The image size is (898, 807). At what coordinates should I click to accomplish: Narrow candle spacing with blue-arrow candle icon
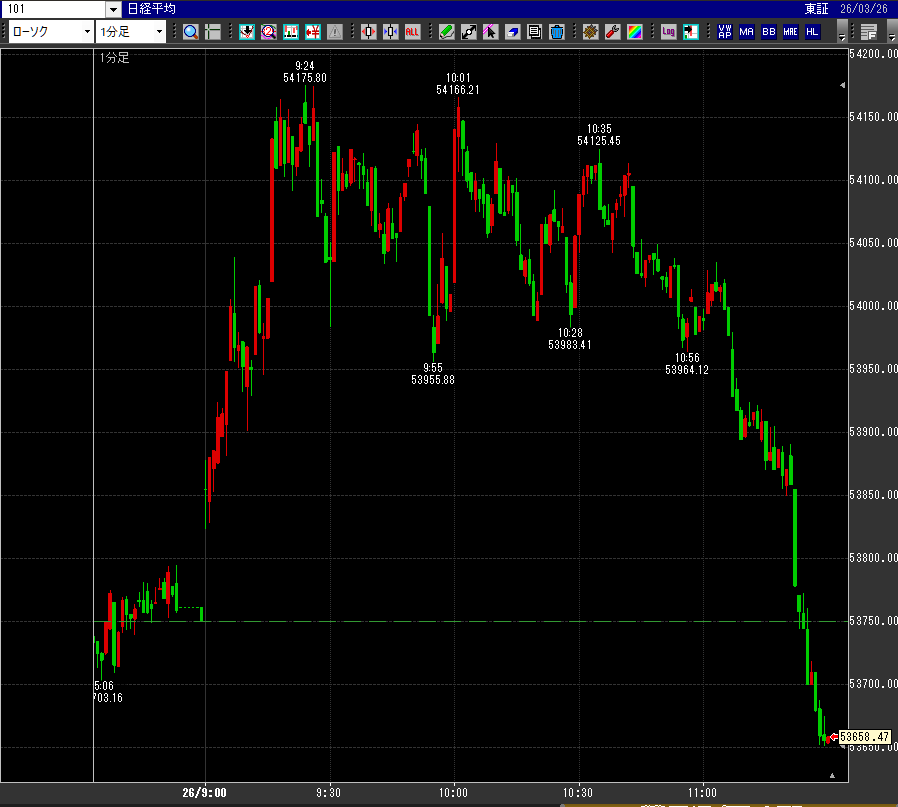point(391,32)
